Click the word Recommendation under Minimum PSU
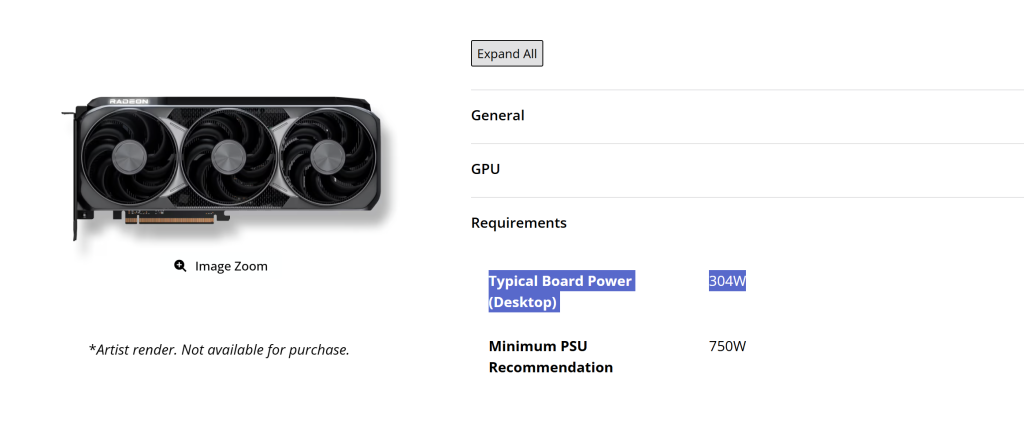The width and height of the screenshot is (1024, 430). point(551,367)
